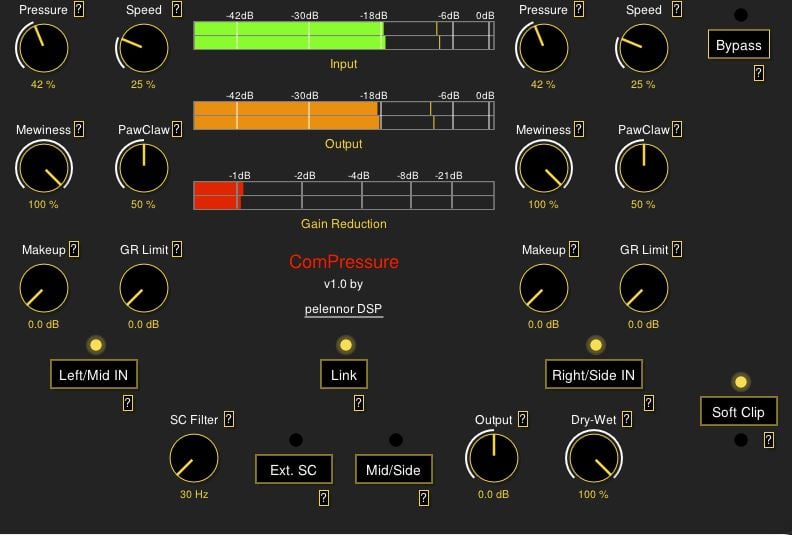Image resolution: width=792 pixels, height=535 pixels.
Task: Click the help icon next to SC Filter
Action: click(229, 419)
